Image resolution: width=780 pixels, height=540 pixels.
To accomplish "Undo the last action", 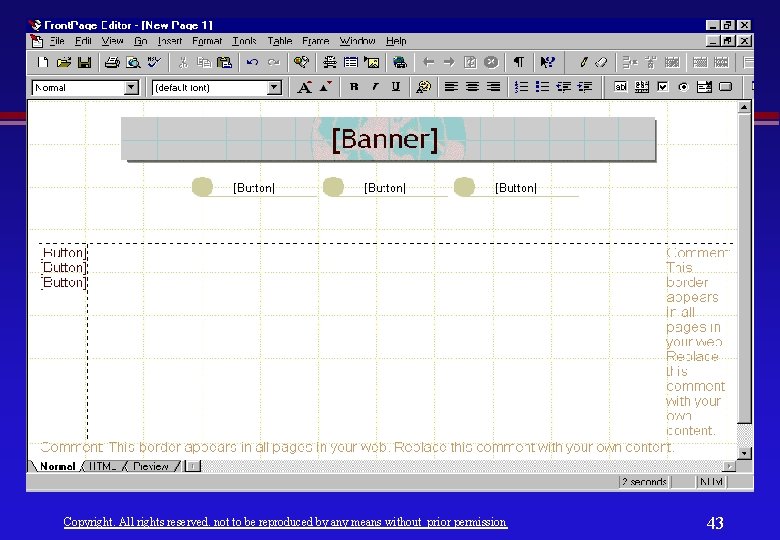I will [x=252, y=62].
